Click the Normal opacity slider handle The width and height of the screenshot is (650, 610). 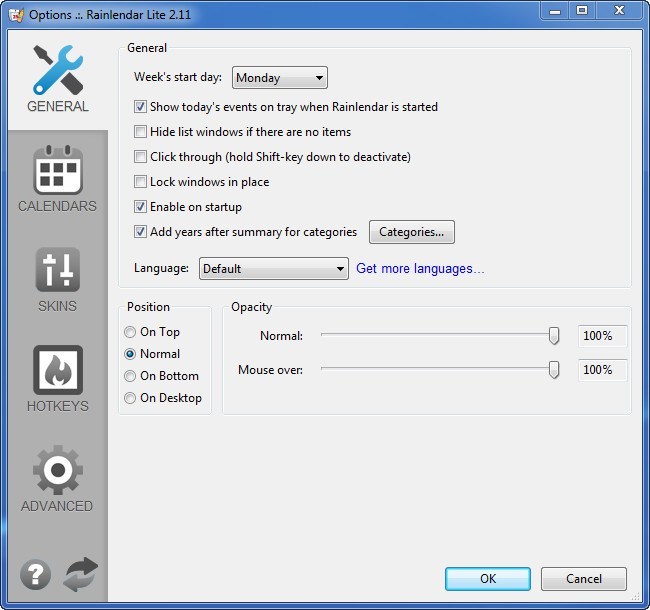[554, 337]
